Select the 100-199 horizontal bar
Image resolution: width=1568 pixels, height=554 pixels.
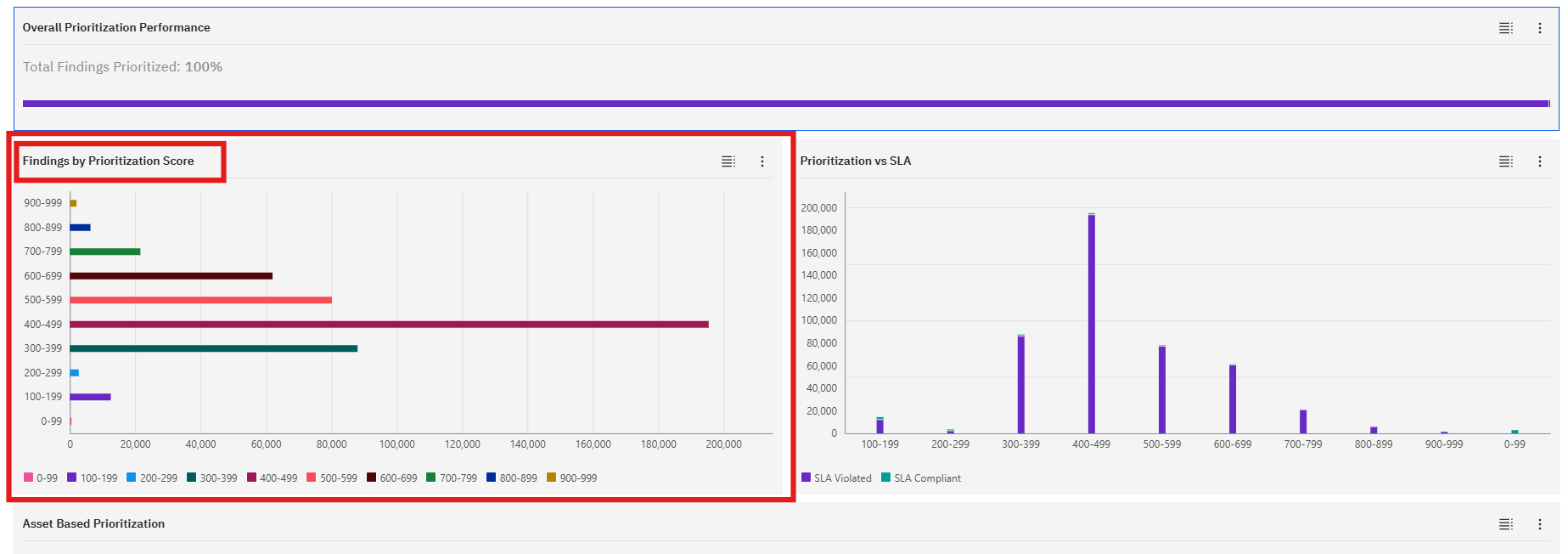[x=90, y=397]
